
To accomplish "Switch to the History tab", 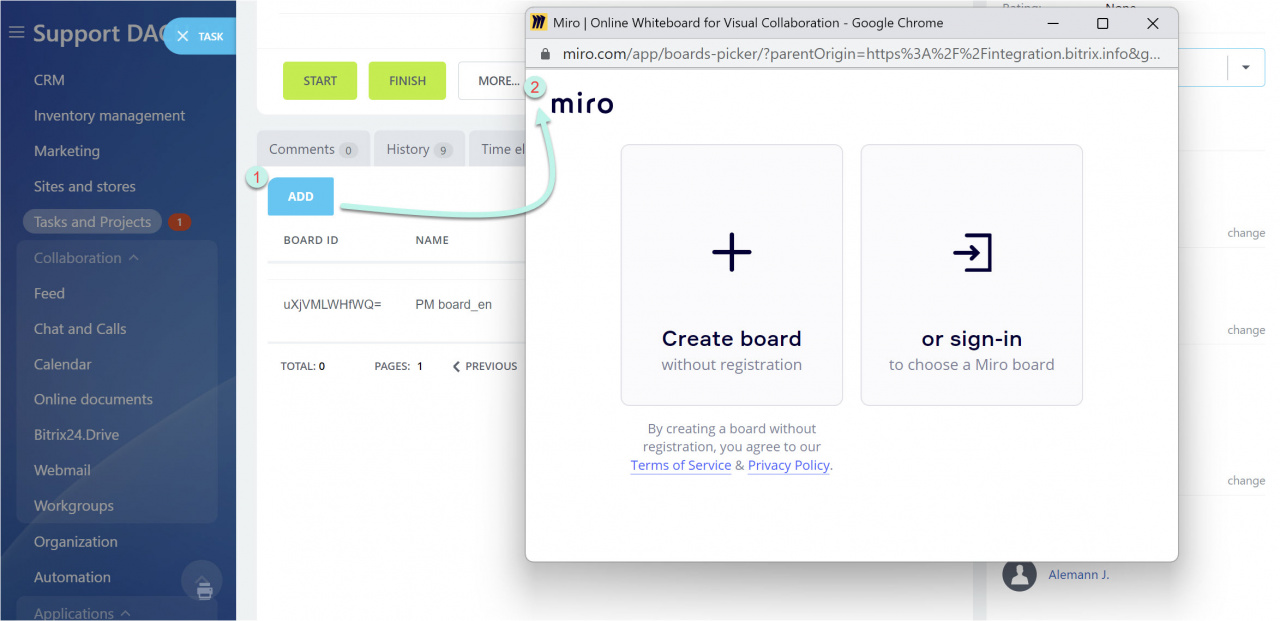I will tap(419, 149).
